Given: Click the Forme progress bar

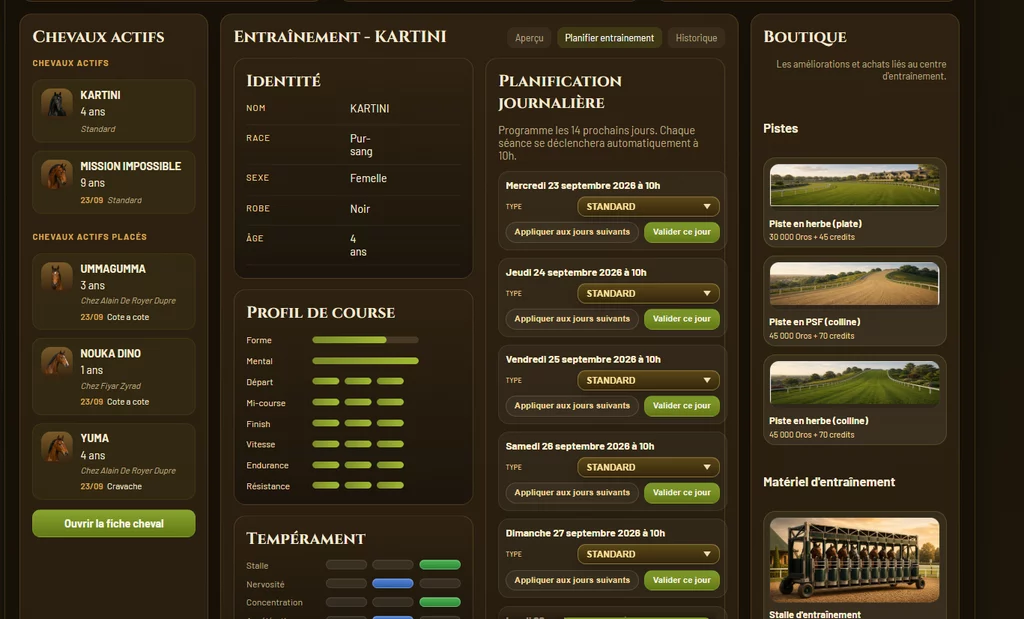Looking at the screenshot, I should pyautogui.click(x=365, y=340).
